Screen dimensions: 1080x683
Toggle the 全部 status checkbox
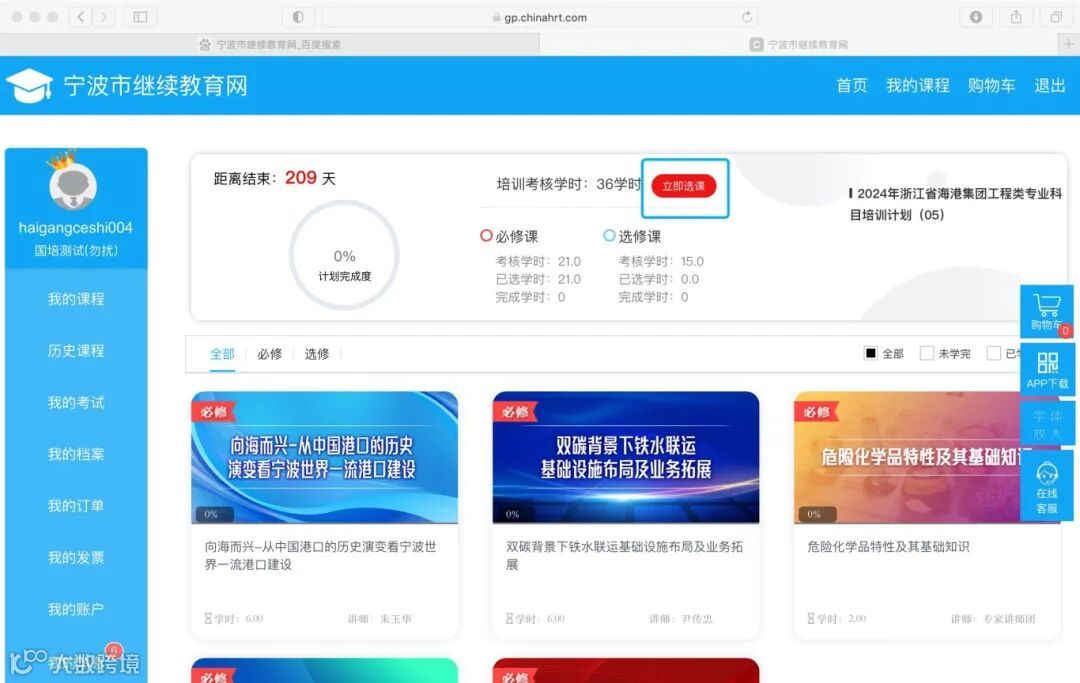coord(871,353)
